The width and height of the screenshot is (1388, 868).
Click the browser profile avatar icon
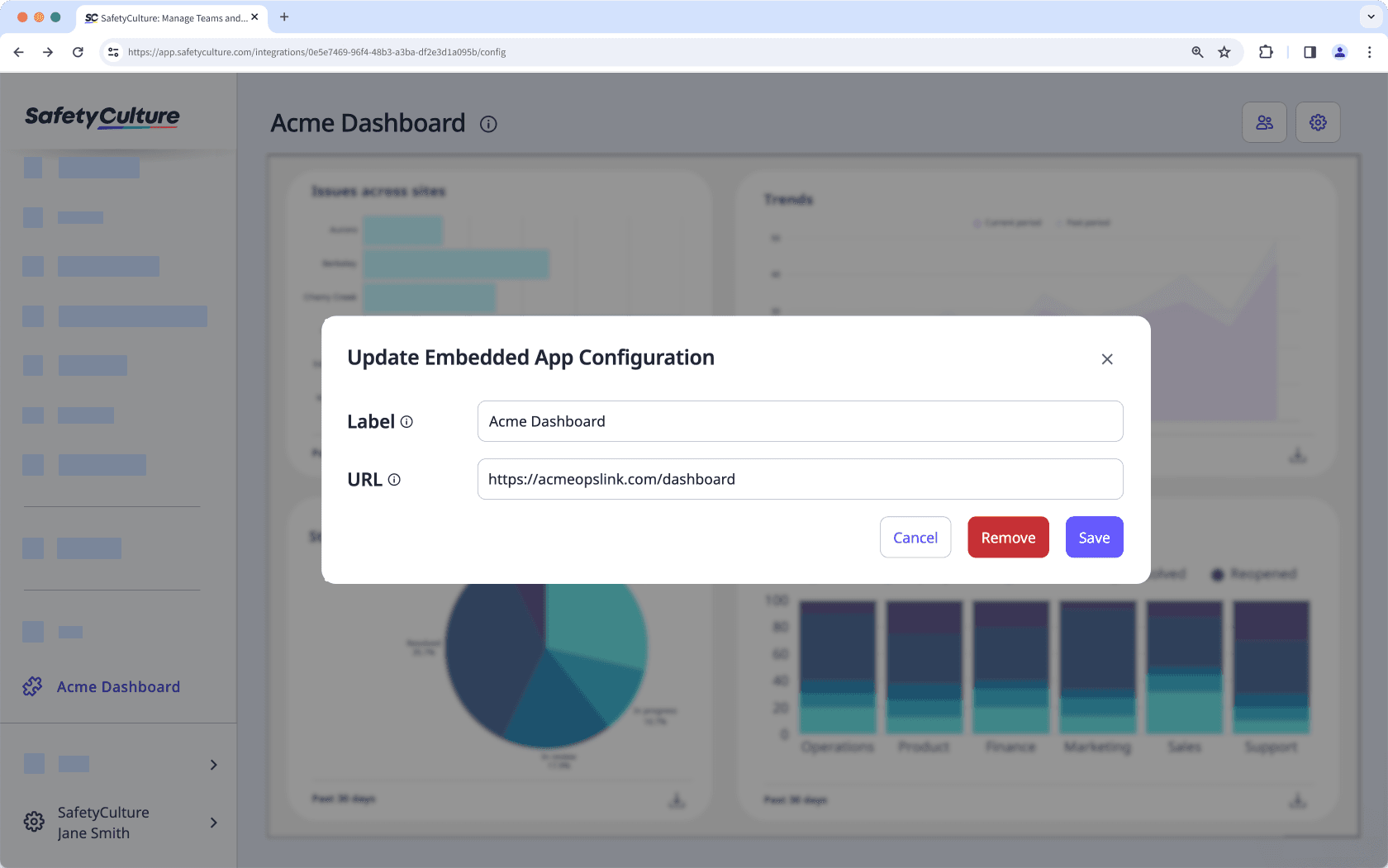1339,52
